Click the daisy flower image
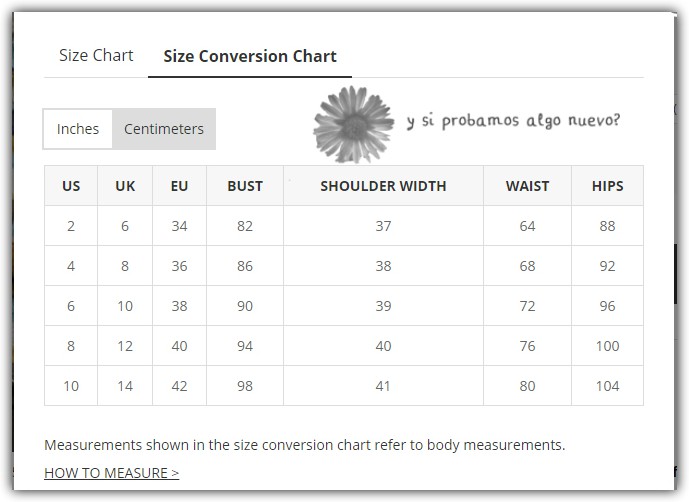 point(353,124)
